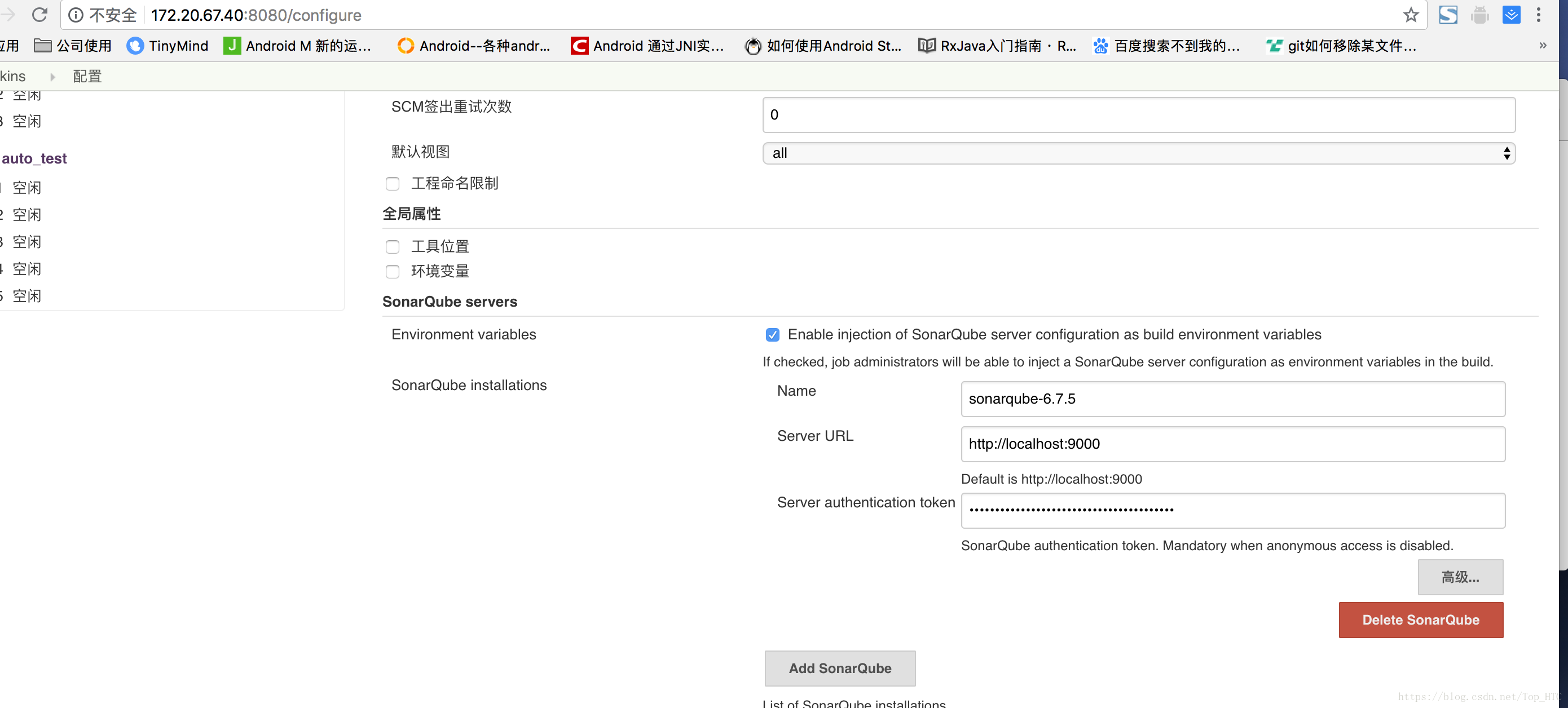Open the Android M 新的运 bookmark
Viewport: 1568px width, 708px height.
298,46
